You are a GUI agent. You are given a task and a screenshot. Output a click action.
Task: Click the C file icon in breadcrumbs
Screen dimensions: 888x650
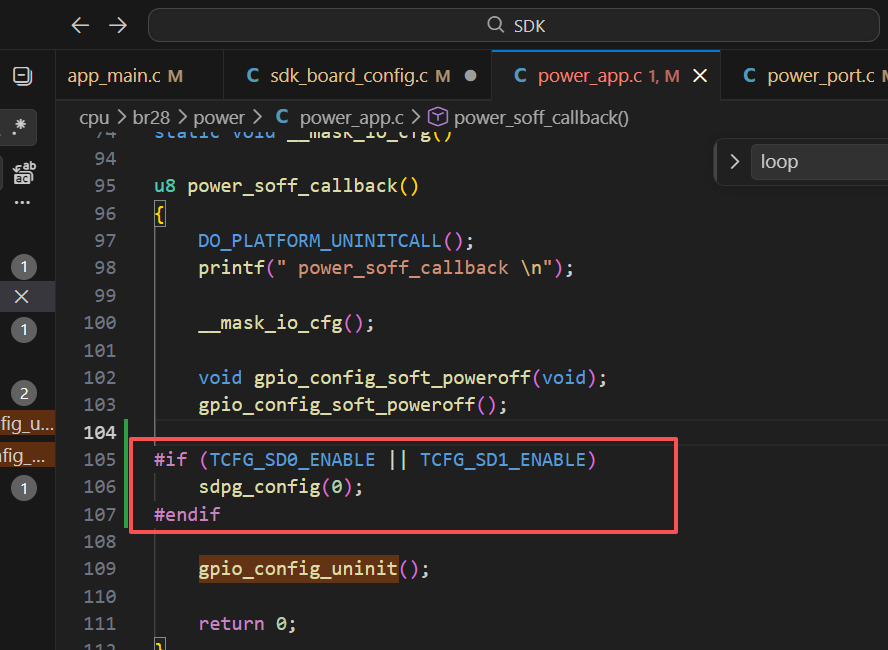281,117
